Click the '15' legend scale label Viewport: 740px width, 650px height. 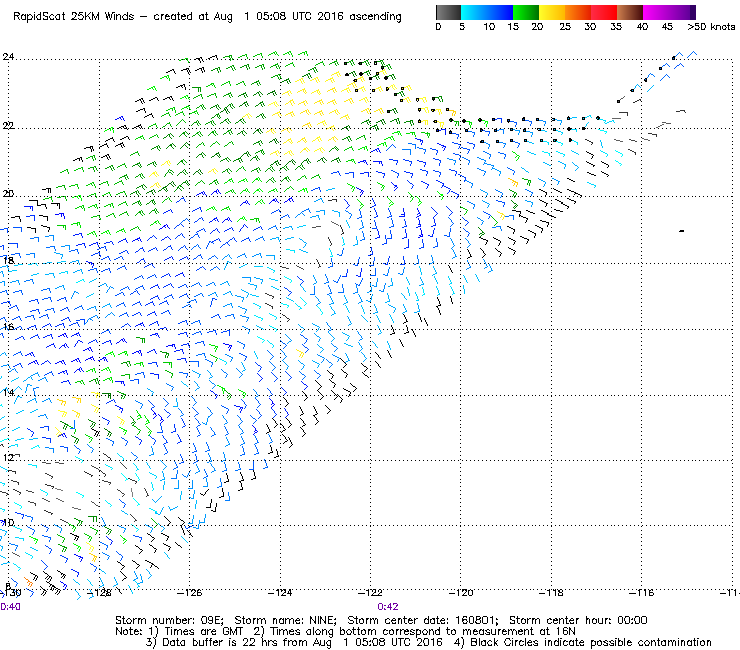513,27
